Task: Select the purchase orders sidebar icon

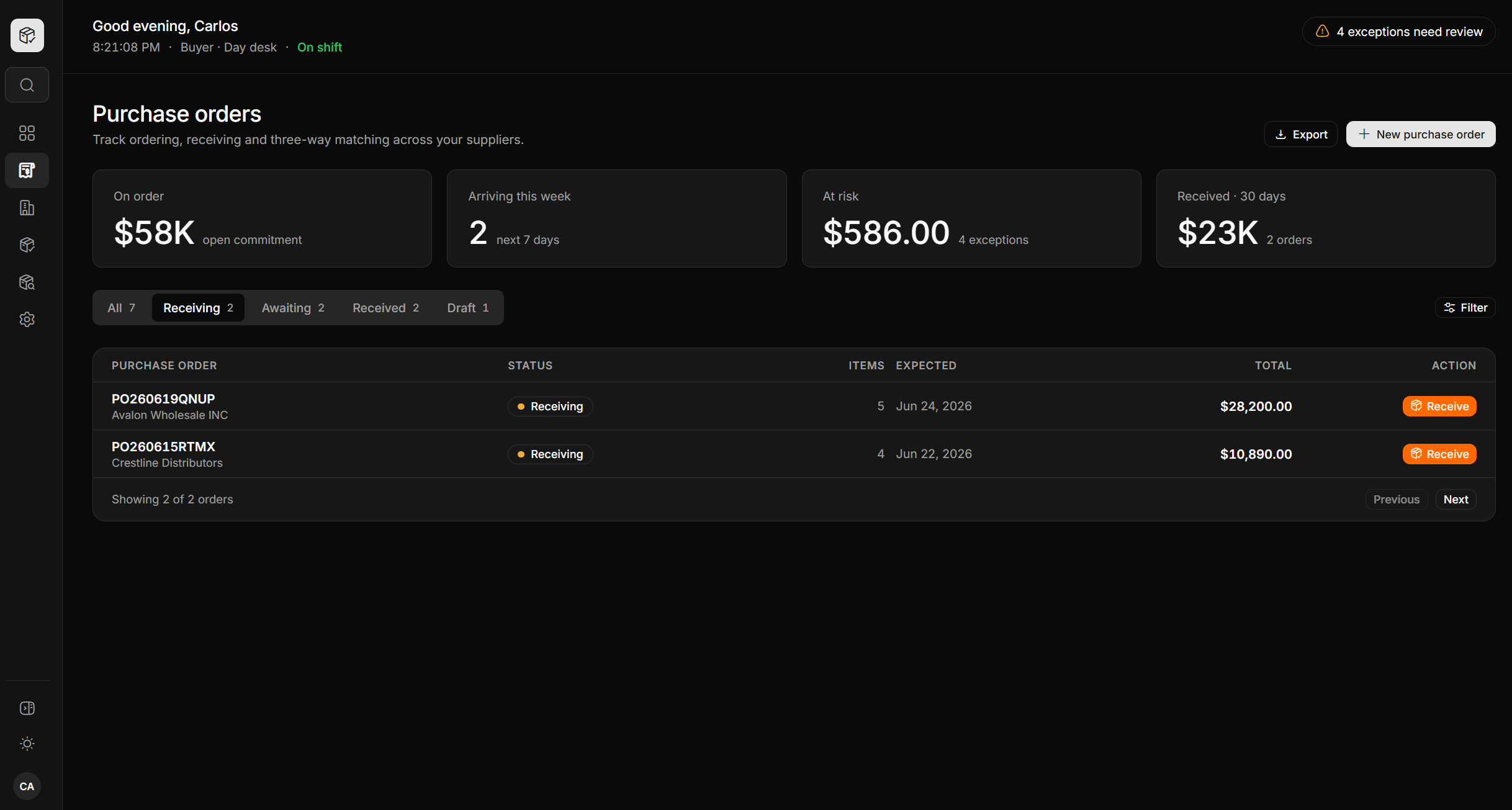Action: pos(27,170)
